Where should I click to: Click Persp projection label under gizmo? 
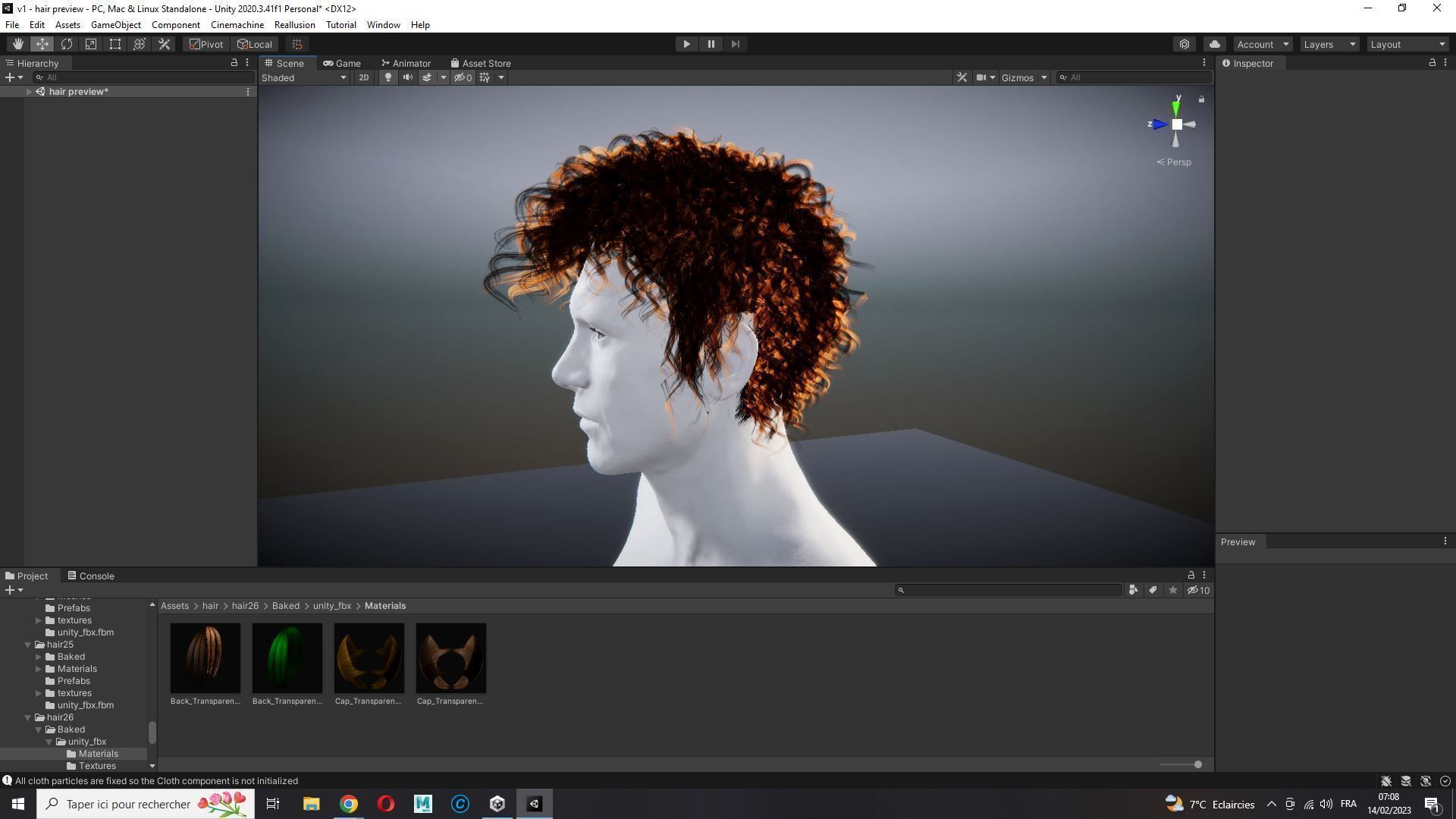(x=1174, y=162)
